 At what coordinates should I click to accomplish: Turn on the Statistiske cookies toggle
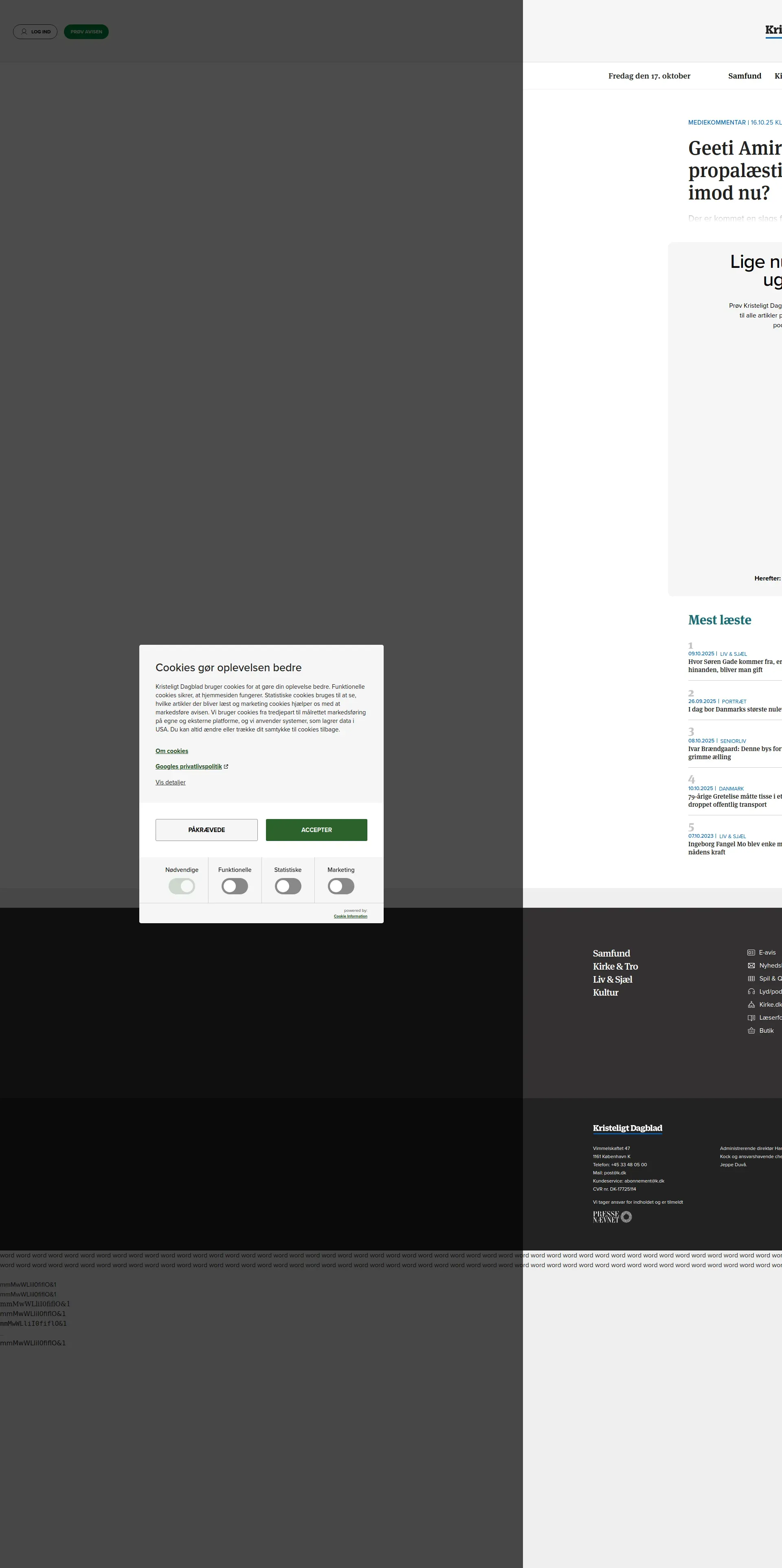point(288,886)
